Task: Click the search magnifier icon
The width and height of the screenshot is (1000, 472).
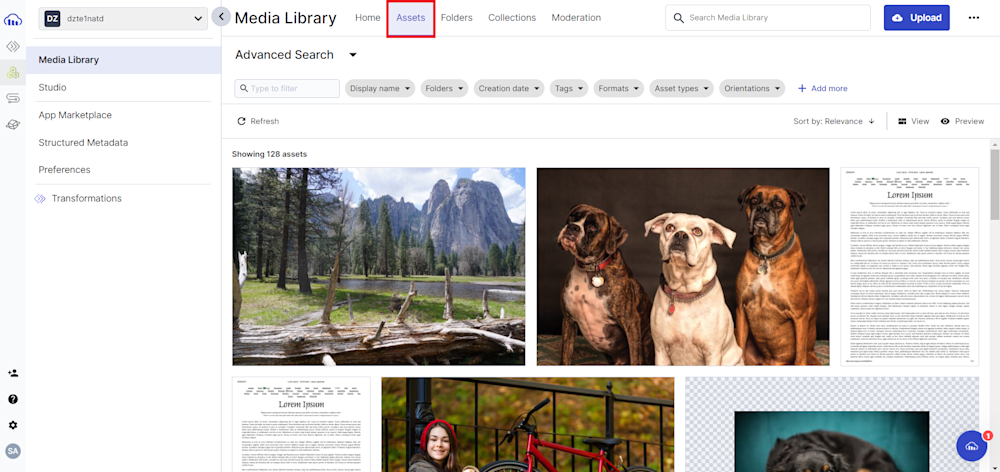Action: click(x=679, y=18)
